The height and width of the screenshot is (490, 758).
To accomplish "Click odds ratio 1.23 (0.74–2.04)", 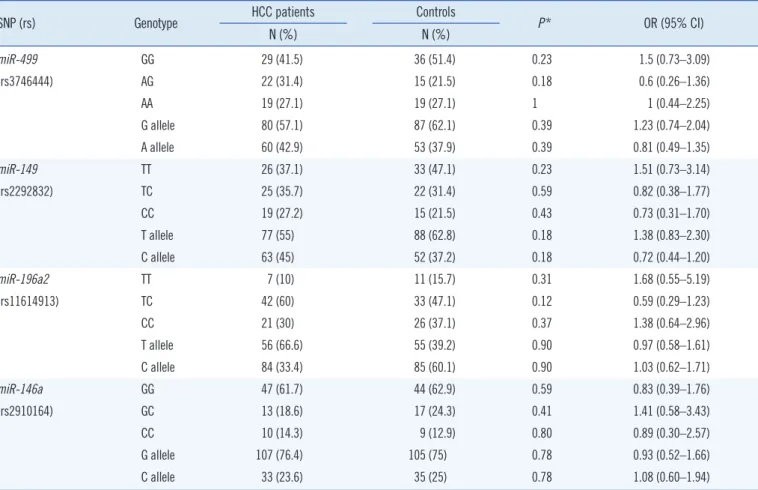I will pos(672,126).
